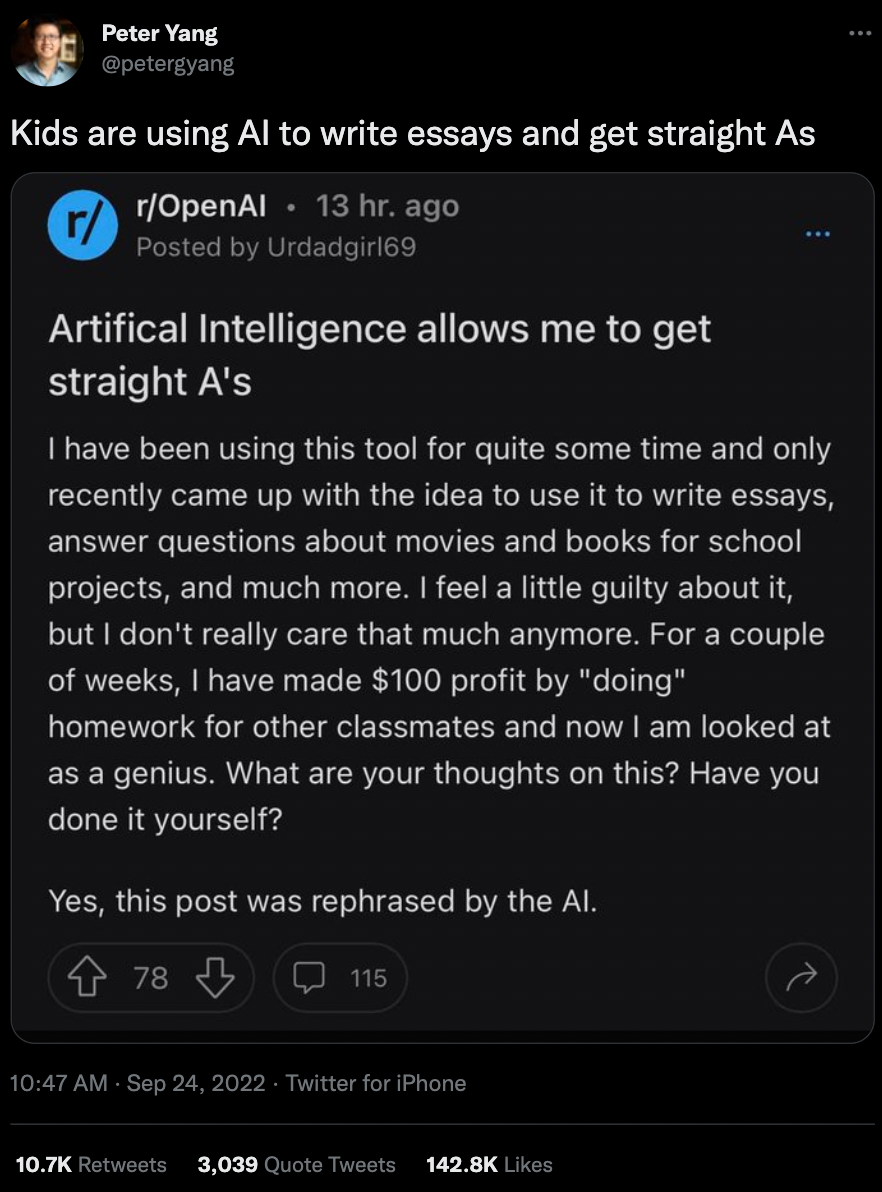Click the 13 hr. ago timestamp
The height and width of the screenshot is (1192, 882).
(387, 206)
